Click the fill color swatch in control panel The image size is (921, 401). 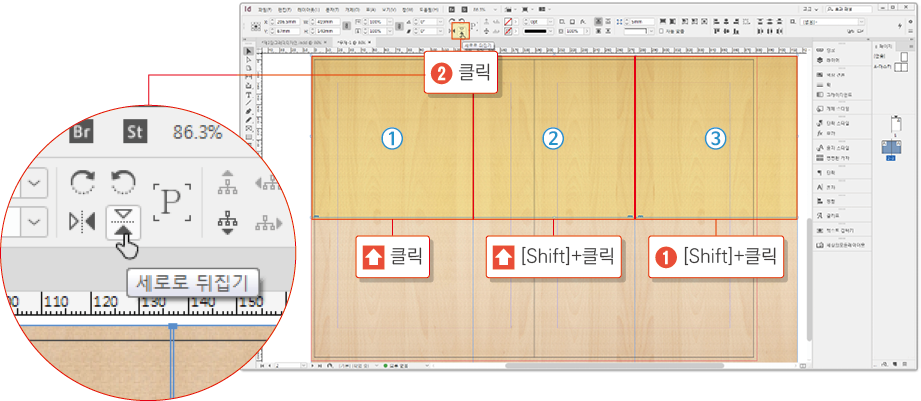(508, 22)
